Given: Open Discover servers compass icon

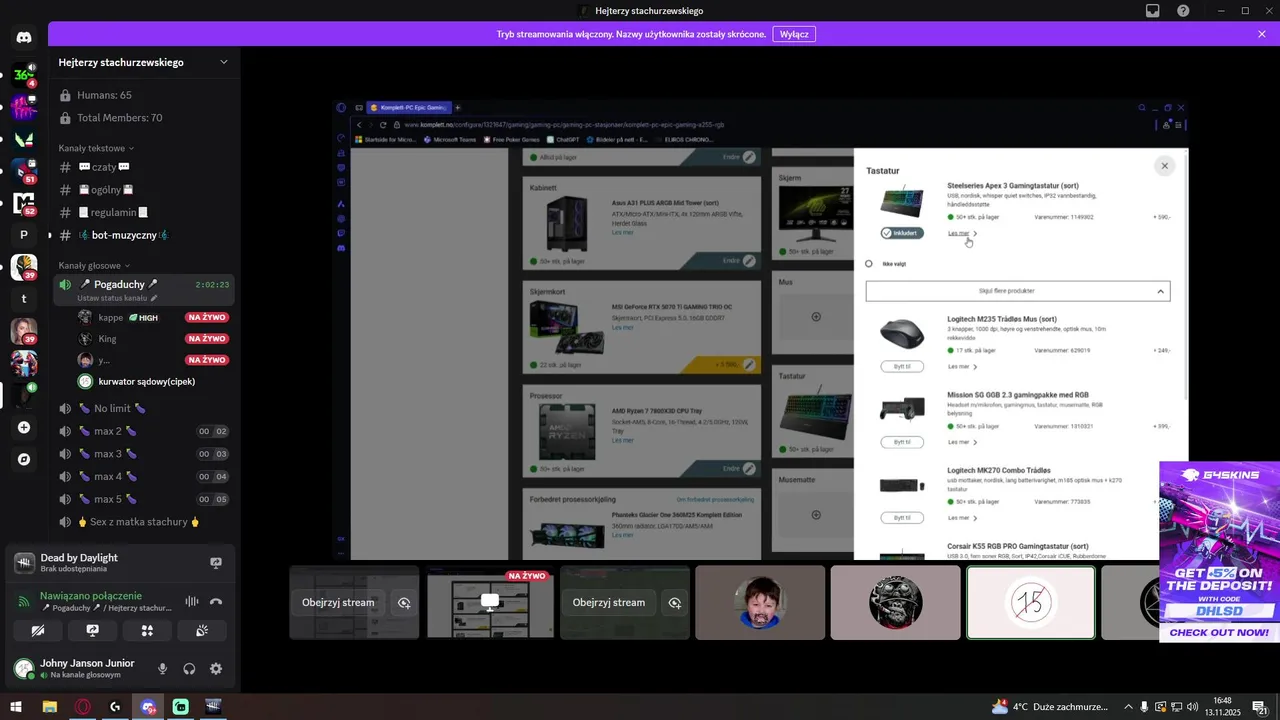Looking at the screenshot, I should 24,459.
